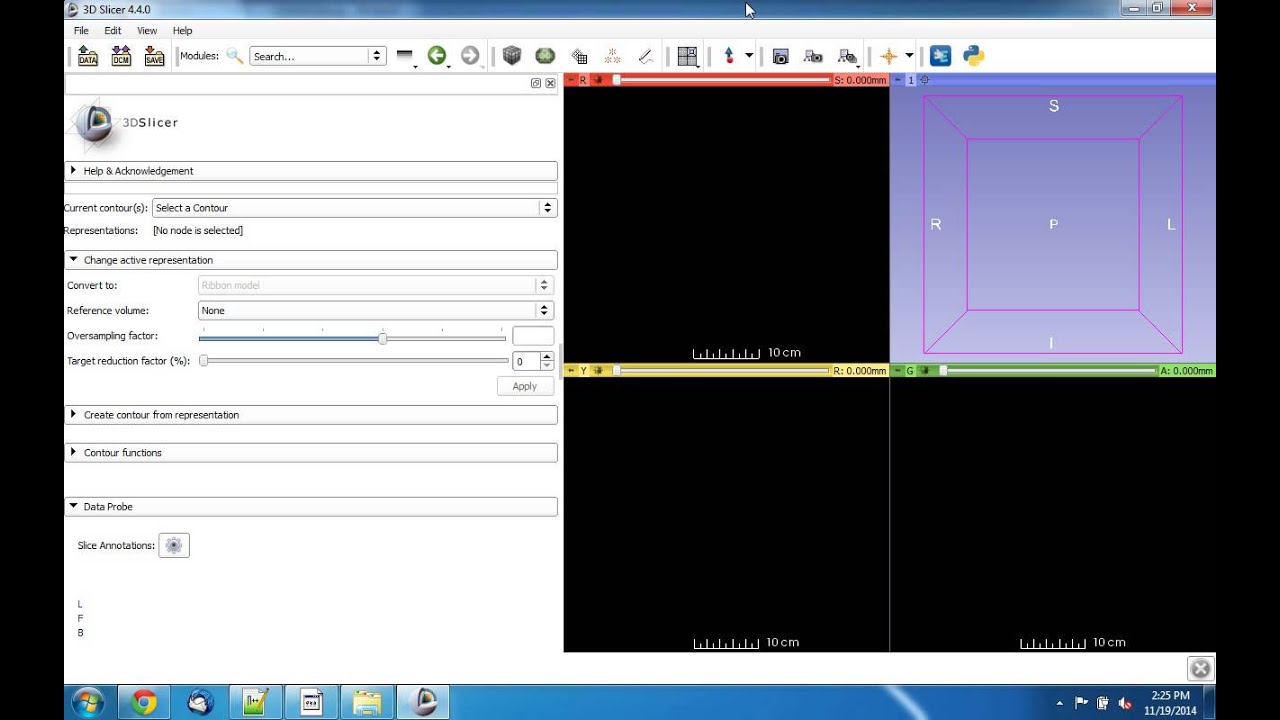Expand Create contour from representation section
This screenshot has width=1280, height=720.
tap(311, 415)
